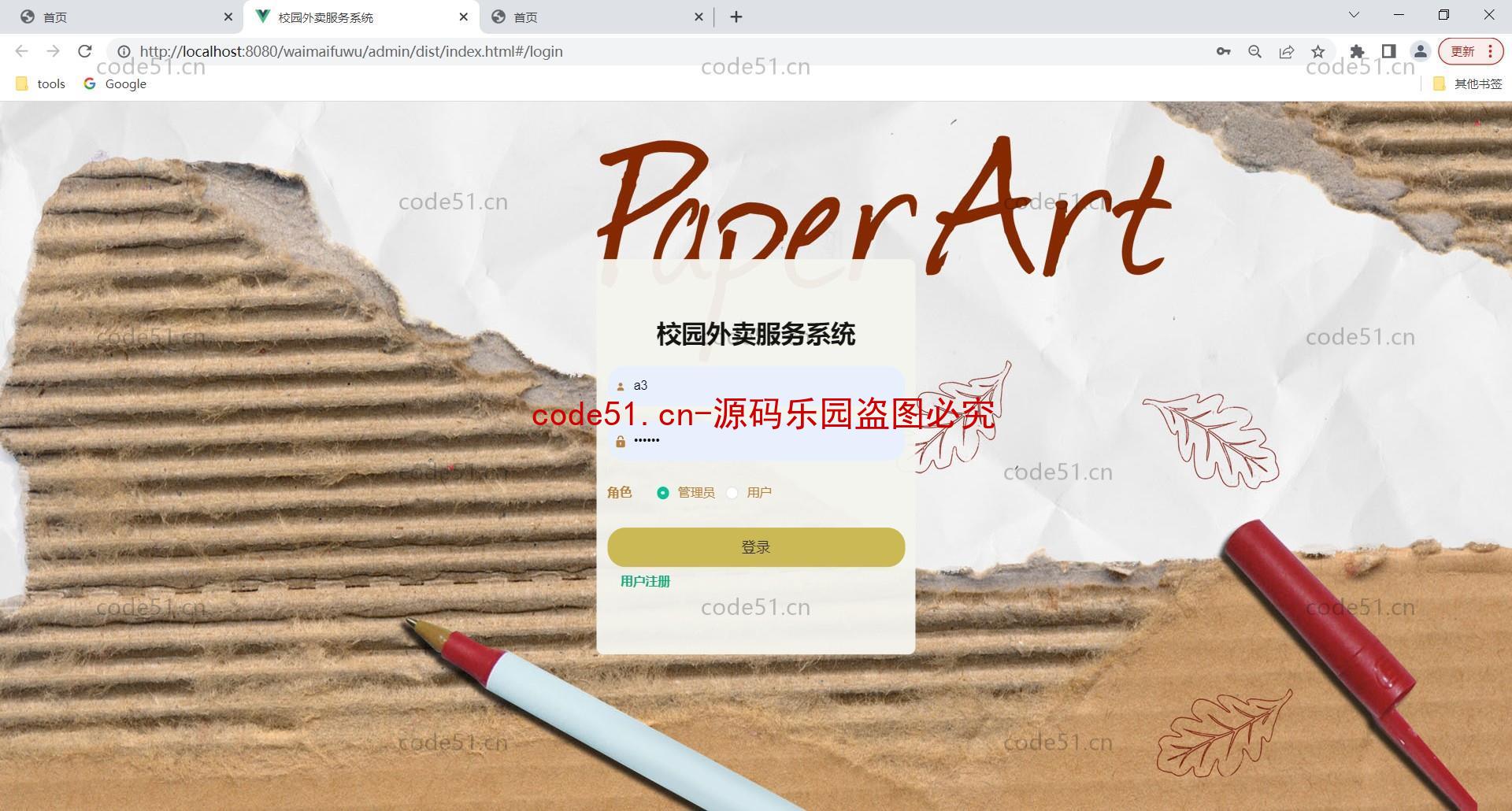
Task: Go back to the previous page
Action: point(22,51)
